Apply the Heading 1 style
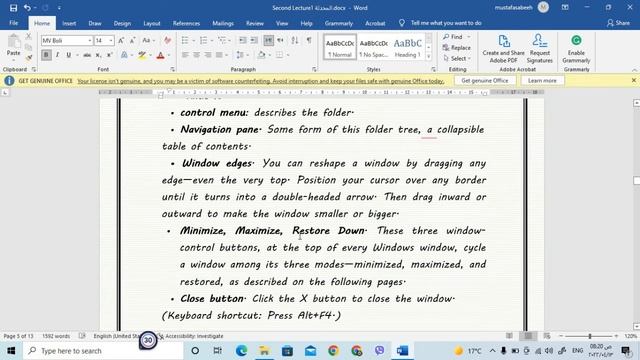Viewport: 640px width, 360px height. pyautogui.click(x=407, y=47)
